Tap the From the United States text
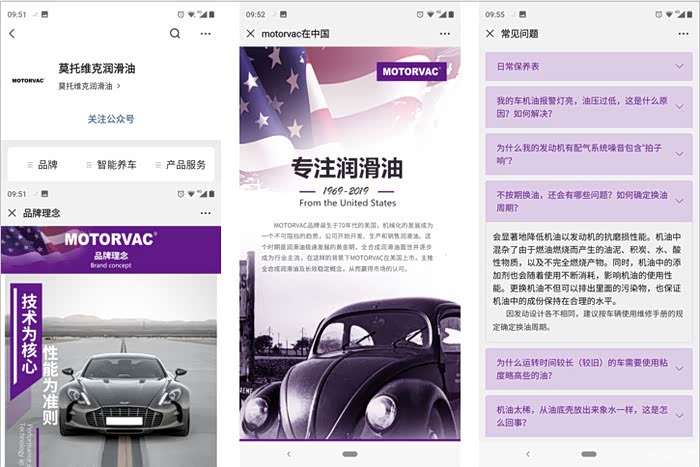The width and height of the screenshot is (700, 467). pos(347,203)
